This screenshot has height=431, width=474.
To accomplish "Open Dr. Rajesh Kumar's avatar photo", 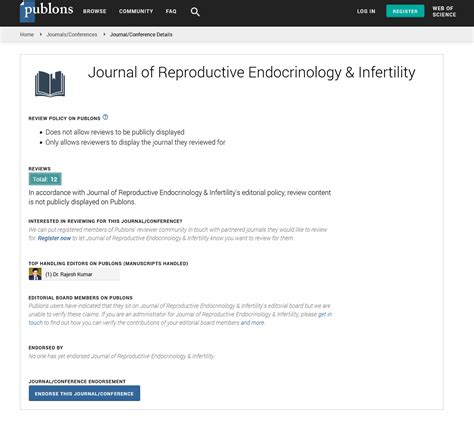I will [x=35, y=274].
